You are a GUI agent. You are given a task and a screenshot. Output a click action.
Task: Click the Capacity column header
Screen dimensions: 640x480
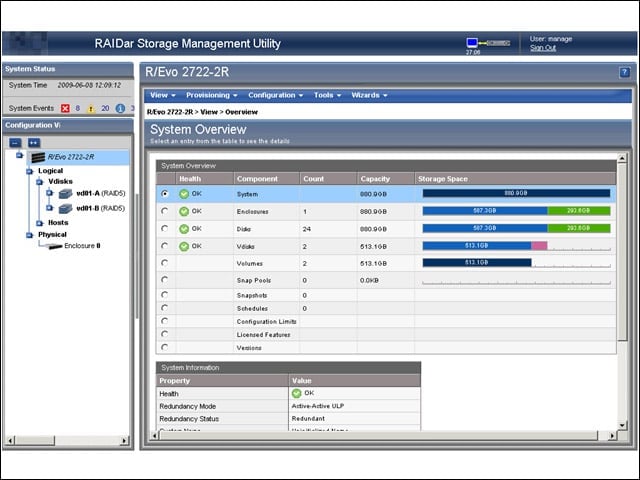(386, 179)
